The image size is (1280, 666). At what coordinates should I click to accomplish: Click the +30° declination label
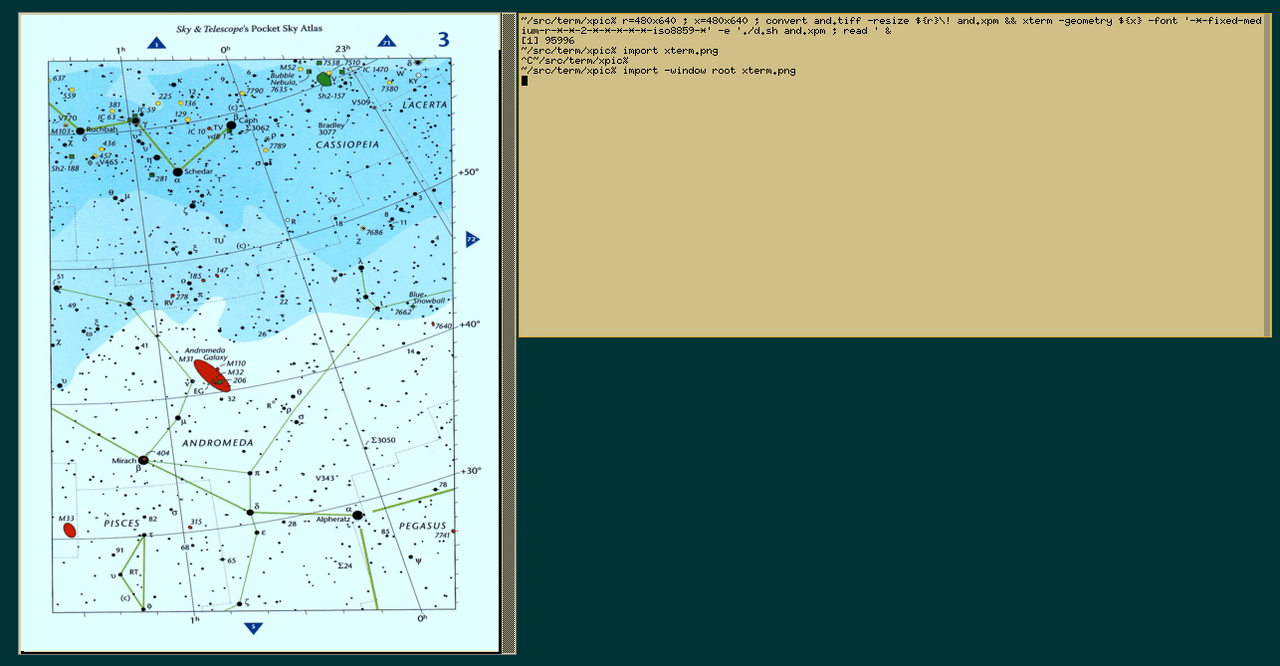tap(469, 471)
